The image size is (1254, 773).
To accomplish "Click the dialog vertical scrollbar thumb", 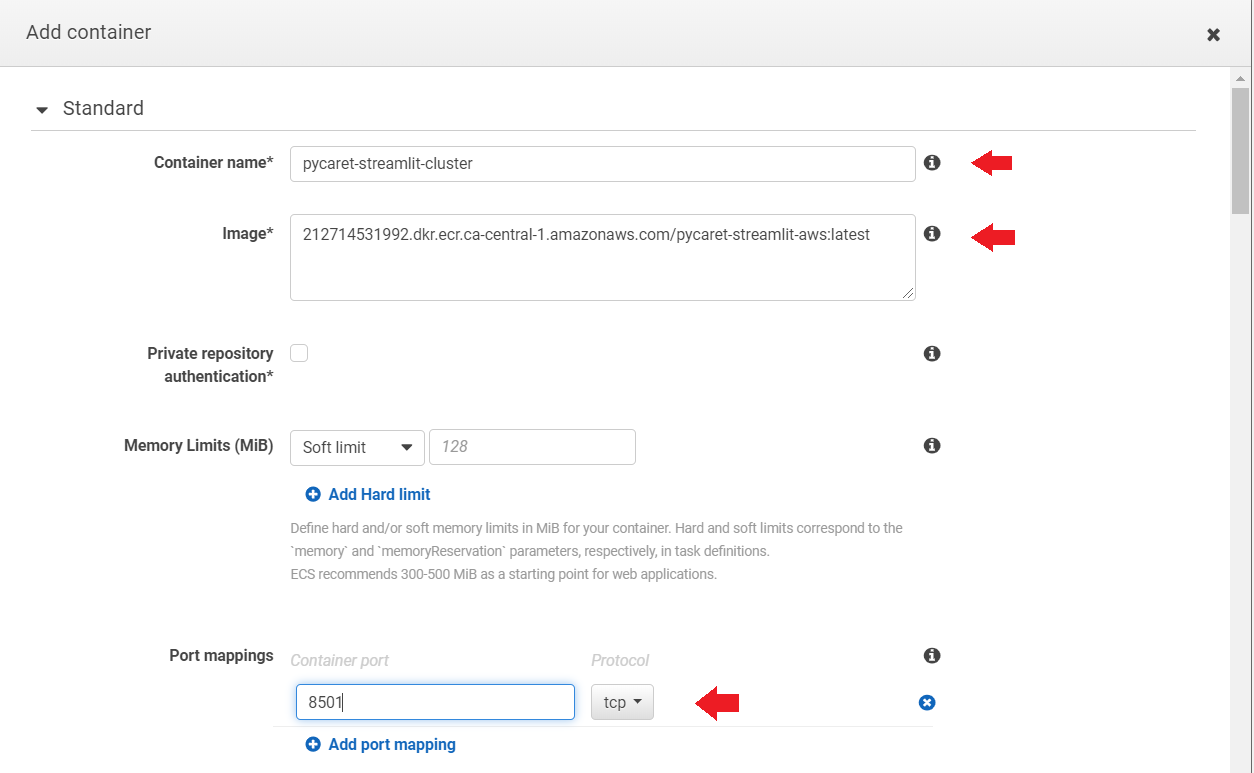I will click(1240, 150).
